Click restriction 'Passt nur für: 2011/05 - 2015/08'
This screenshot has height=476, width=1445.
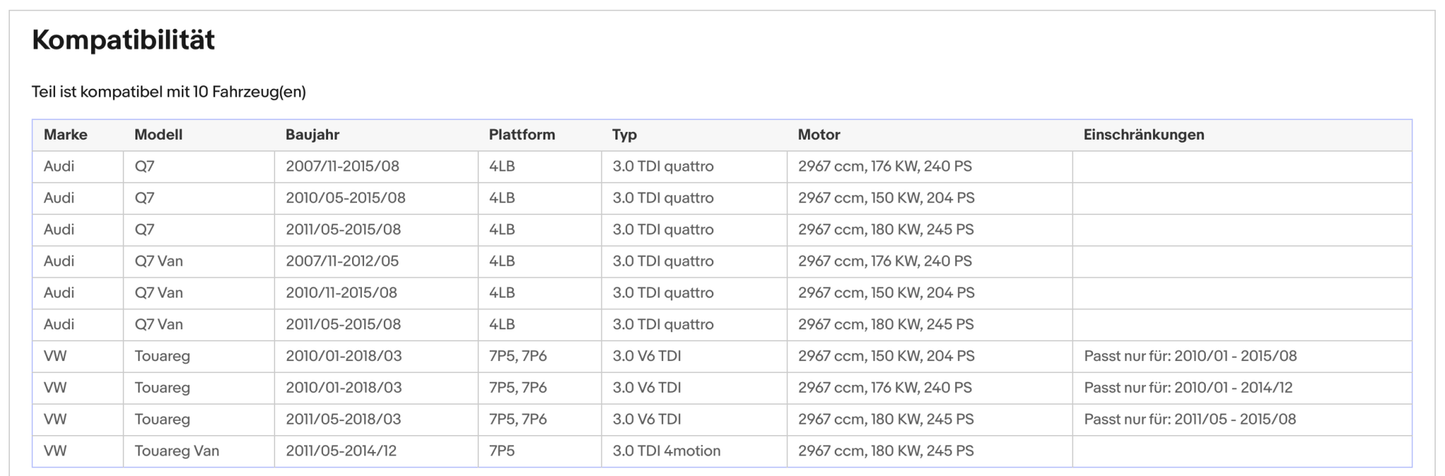(1190, 419)
